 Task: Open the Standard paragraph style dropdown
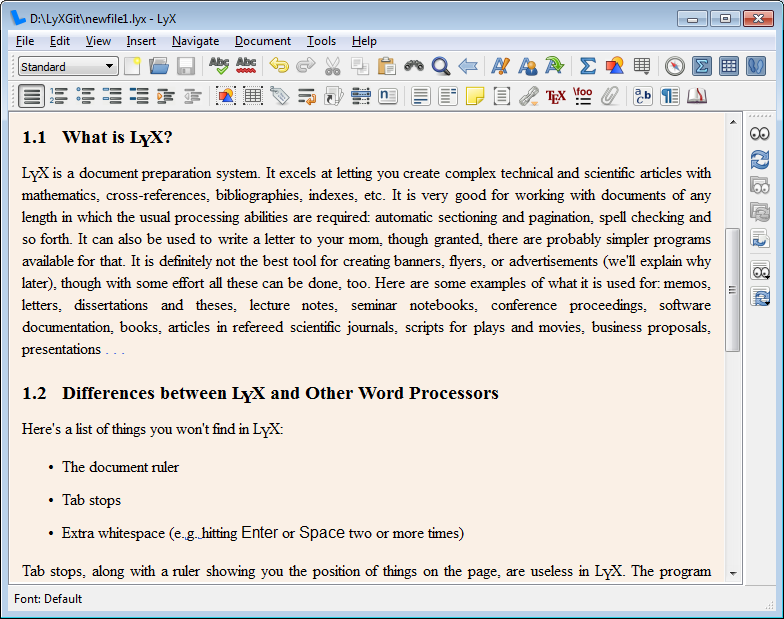click(68, 66)
